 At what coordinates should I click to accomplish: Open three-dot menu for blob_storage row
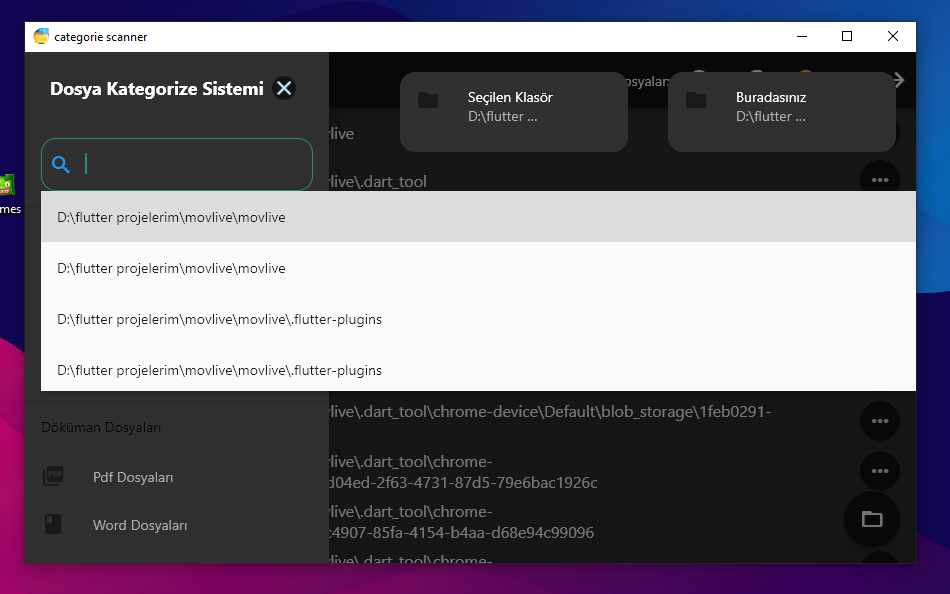880,421
